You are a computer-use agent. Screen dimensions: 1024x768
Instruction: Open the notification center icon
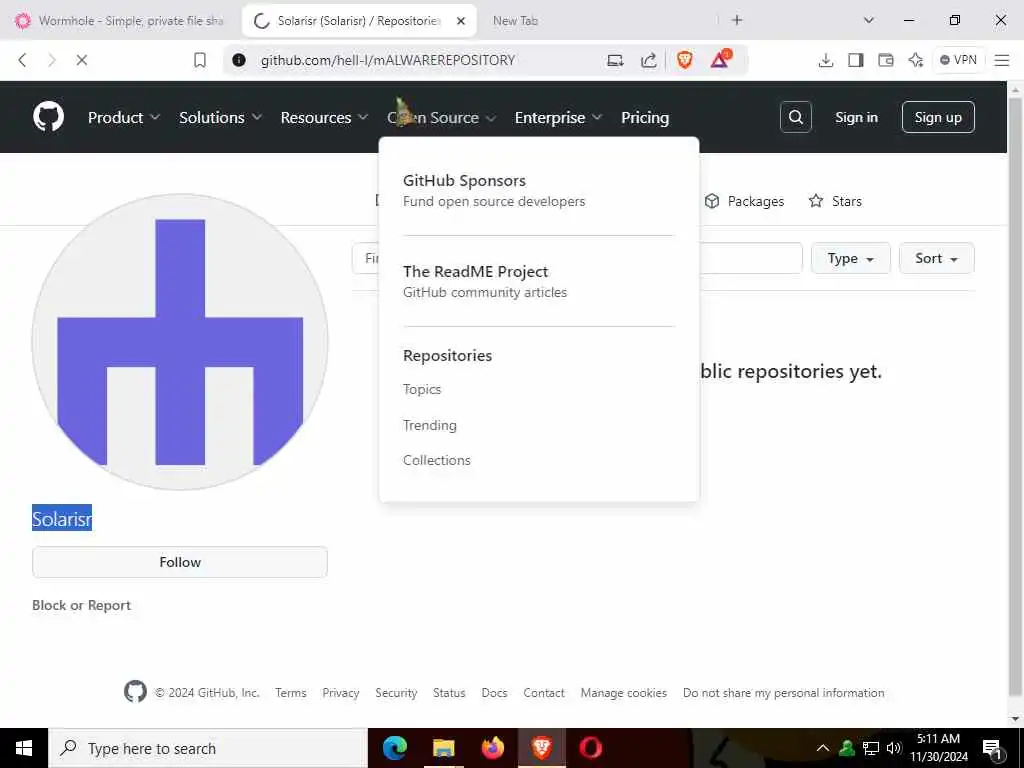(991, 748)
